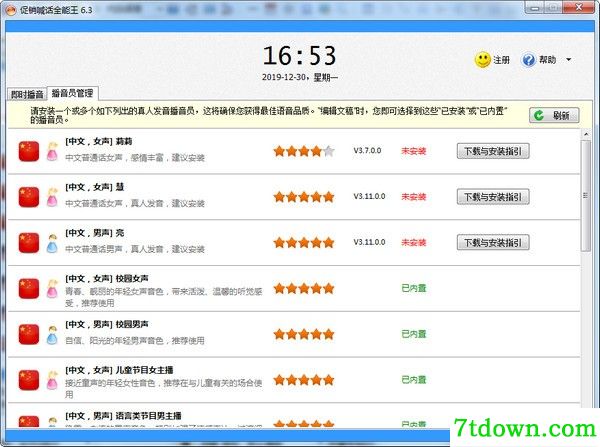600x447 pixels.
Task: Click the scroll up arrow of voice list
Action: coord(586,134)
